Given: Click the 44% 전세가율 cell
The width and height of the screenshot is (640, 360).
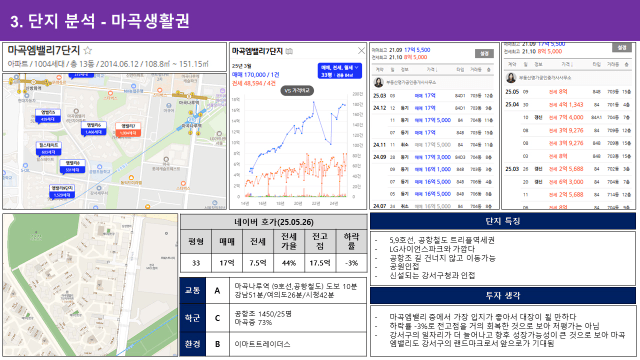Looking at the screenshot, I should coord(289,263).
